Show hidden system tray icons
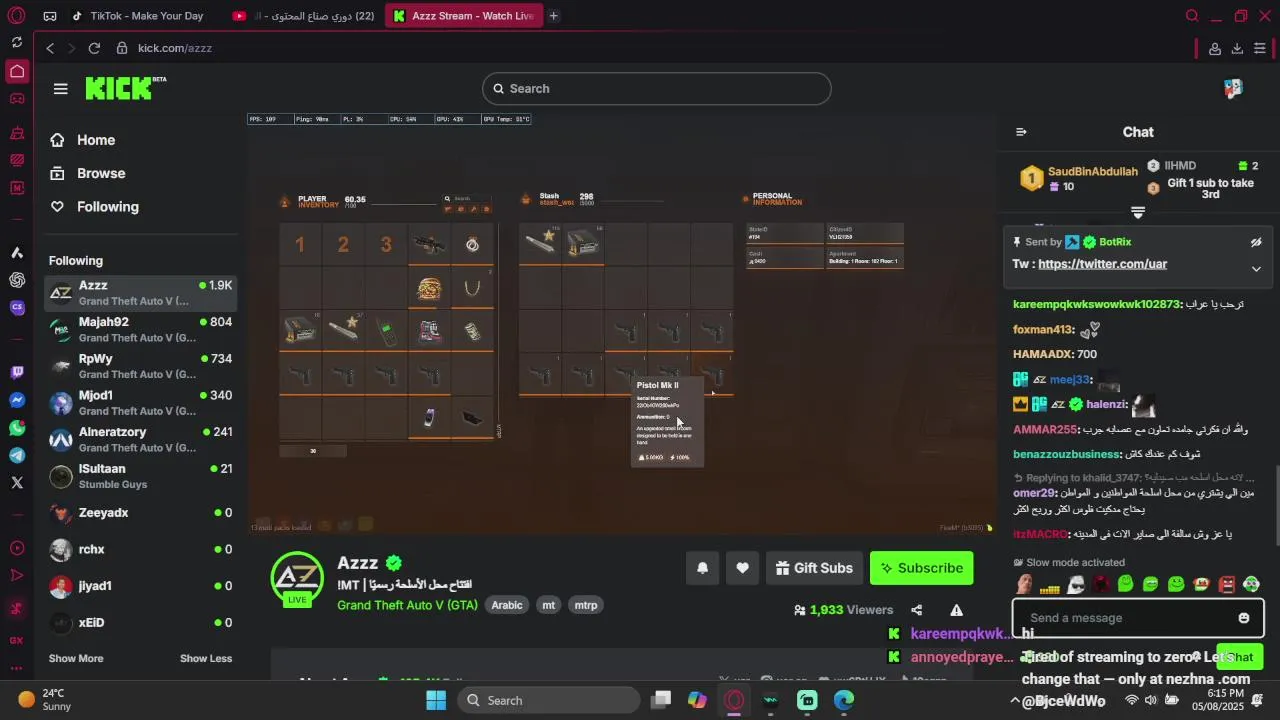This screenshot has height=720, width=1280. point(1015,700)
